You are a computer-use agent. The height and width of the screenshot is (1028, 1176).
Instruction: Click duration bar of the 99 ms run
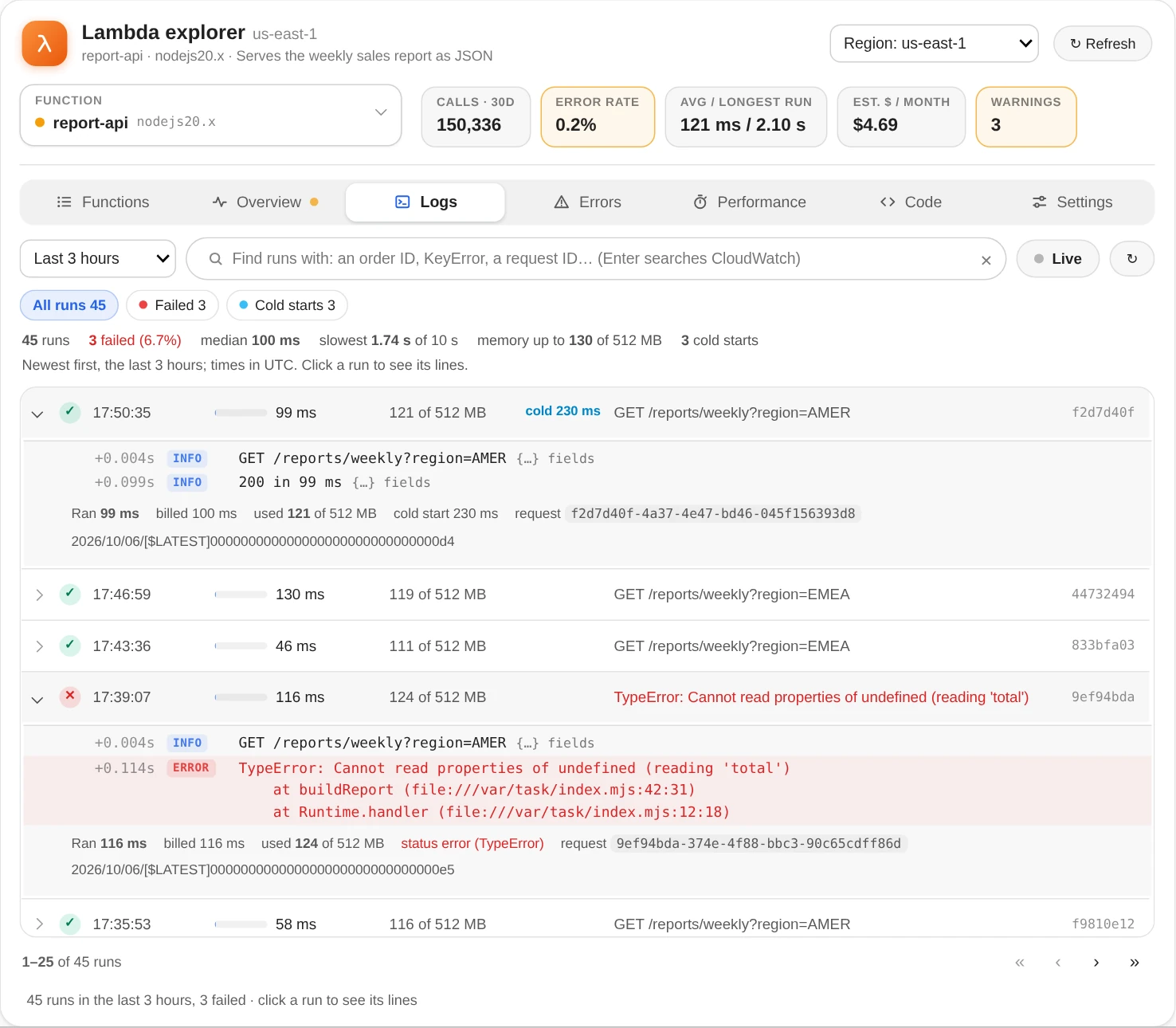(x=241, y=413)
